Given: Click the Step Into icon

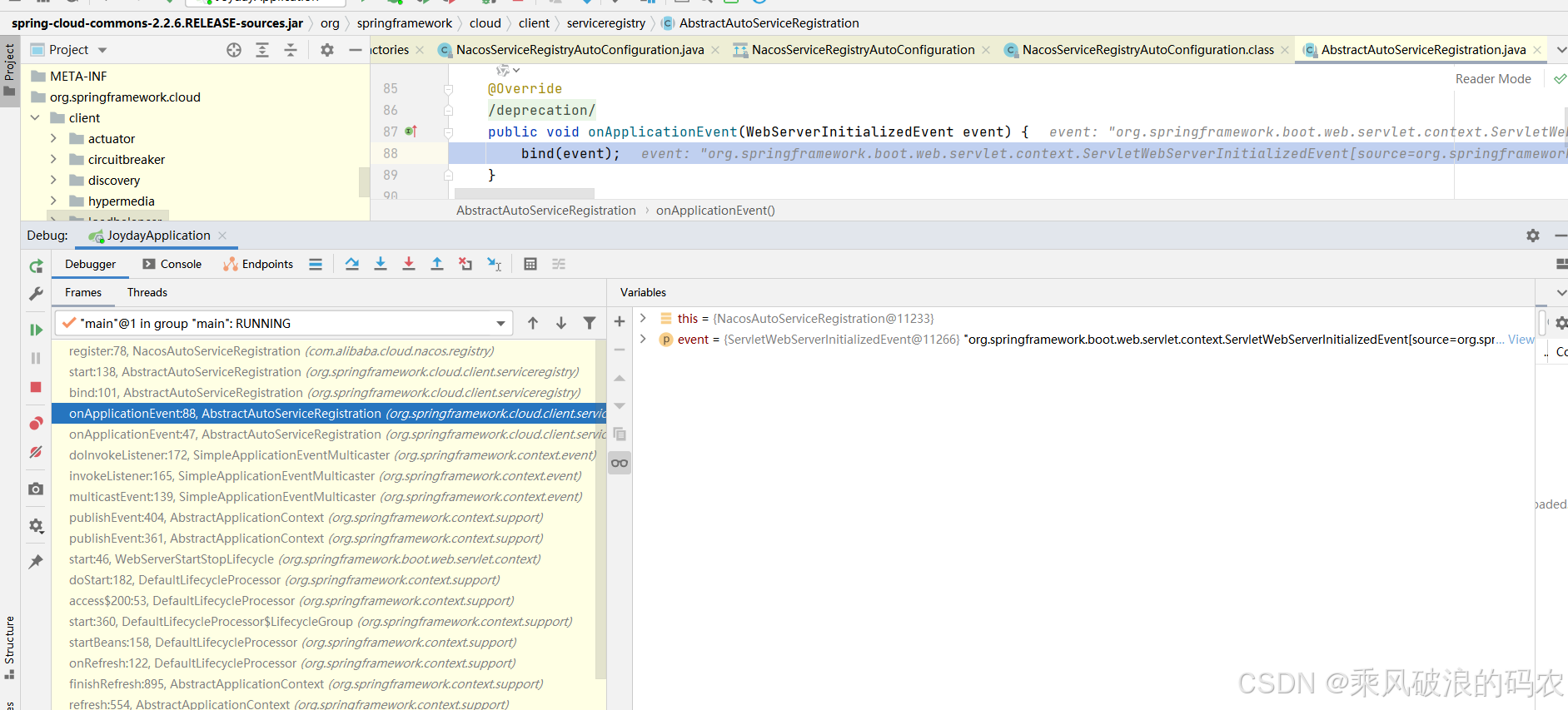Looking at the screenshot, I should [x=381, y=264].
